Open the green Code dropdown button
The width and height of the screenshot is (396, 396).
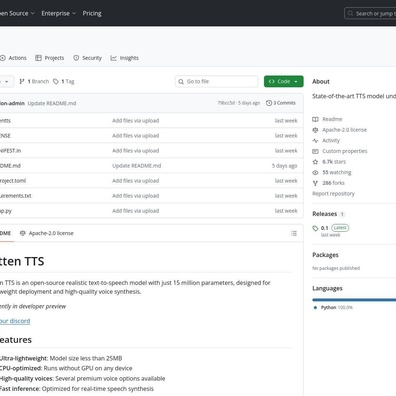[x=284, y=81]
